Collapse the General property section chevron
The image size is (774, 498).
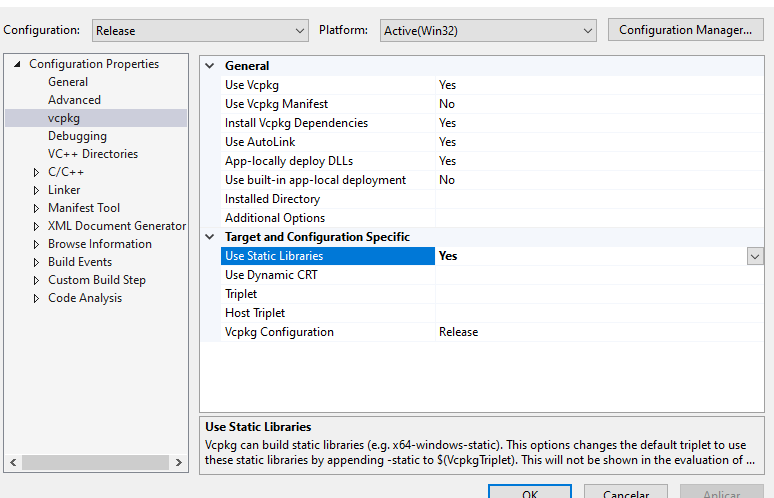[210, 66]
